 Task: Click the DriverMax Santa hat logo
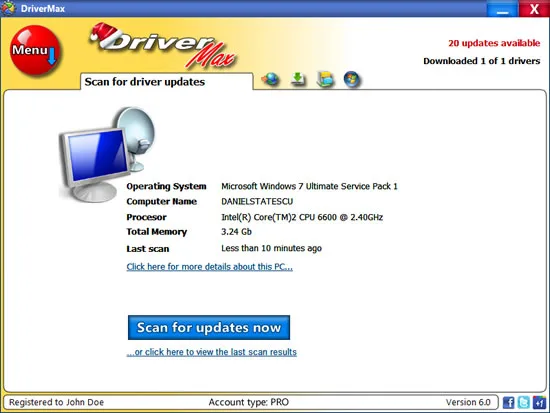(x=163, y=46)
